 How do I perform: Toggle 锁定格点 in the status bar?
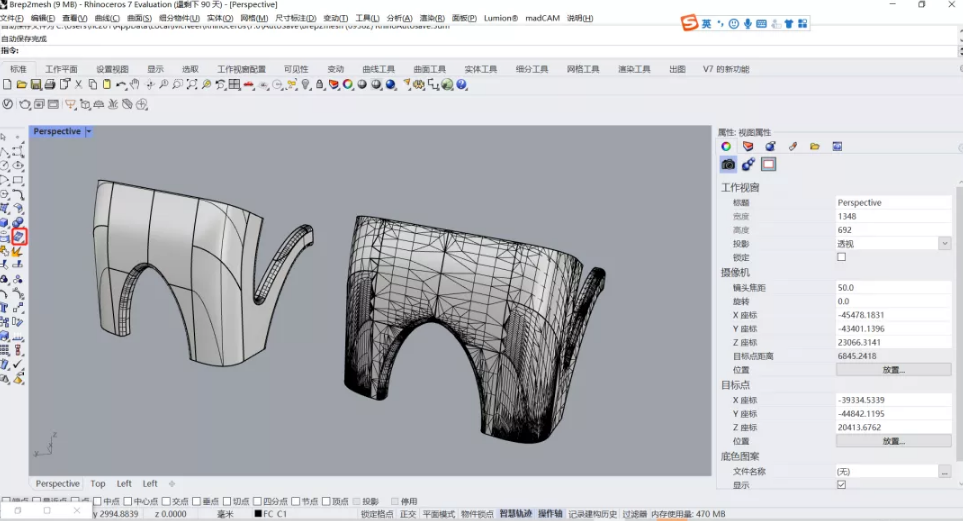pyautogui.click(x=376, y=514)
